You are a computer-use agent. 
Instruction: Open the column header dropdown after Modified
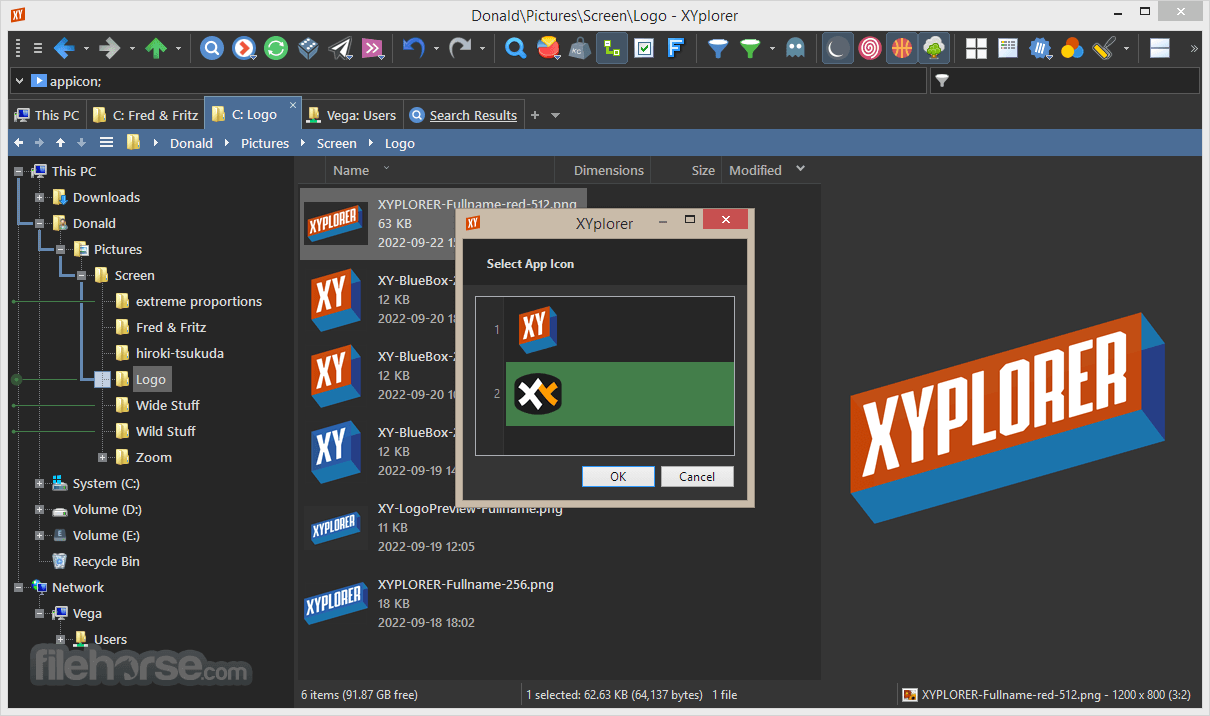tap(800, 170)
